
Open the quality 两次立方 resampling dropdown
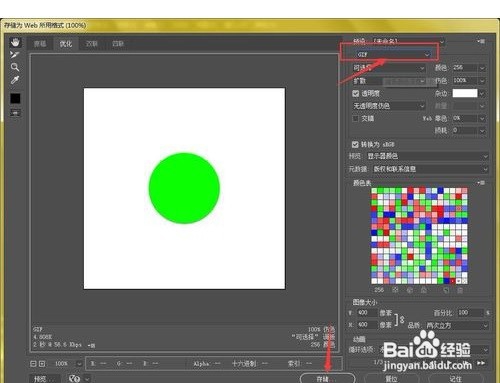[457, 325]
